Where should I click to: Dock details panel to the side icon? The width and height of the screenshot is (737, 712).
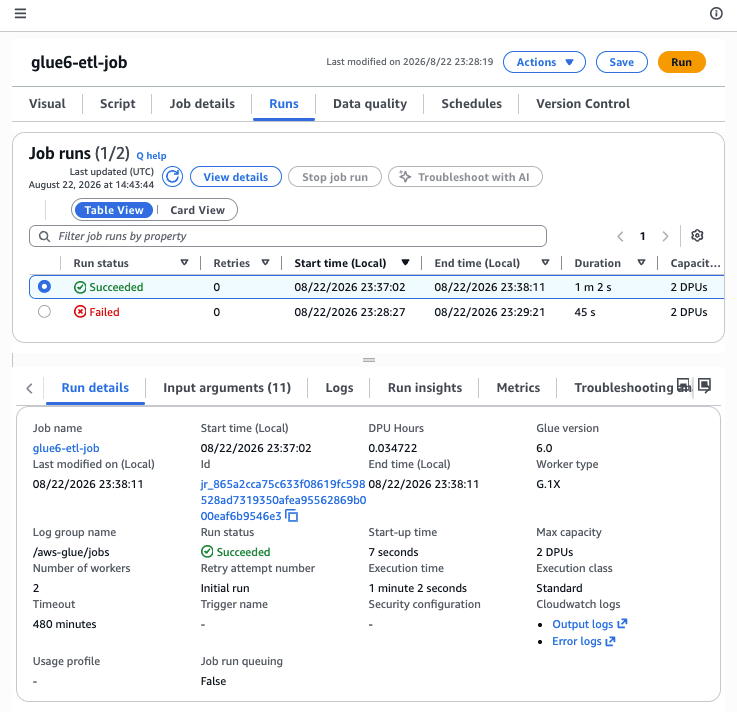pyautogui.click(x=704, y=385)
